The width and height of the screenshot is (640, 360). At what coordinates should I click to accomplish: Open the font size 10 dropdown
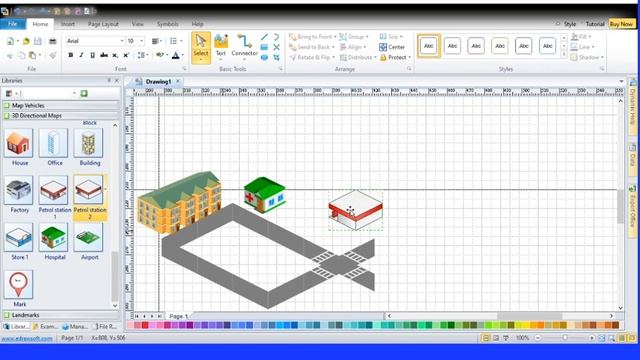tap(142, 41)
